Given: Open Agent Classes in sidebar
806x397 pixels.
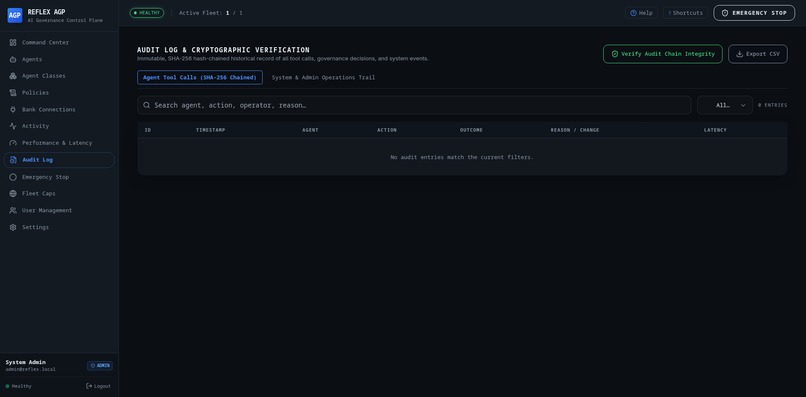Looking at the screenshot, I should 59,76.
